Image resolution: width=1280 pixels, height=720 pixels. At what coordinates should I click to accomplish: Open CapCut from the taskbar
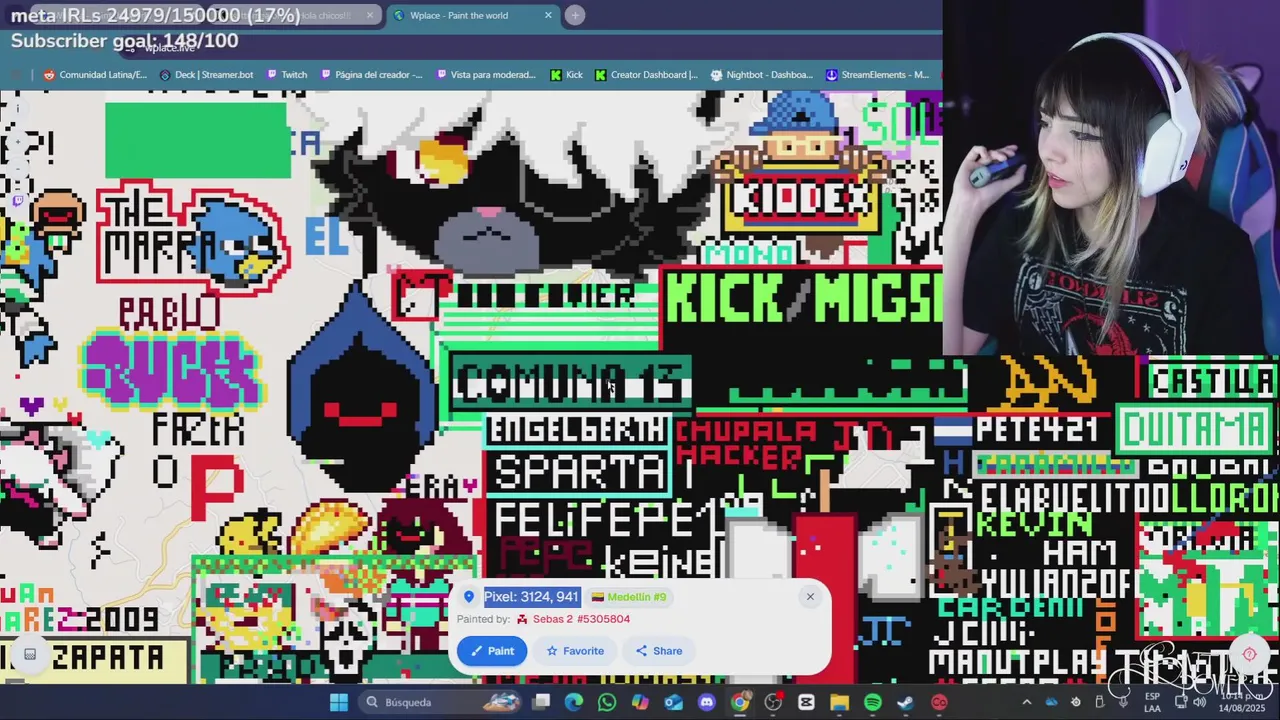[x=806, y=702]
